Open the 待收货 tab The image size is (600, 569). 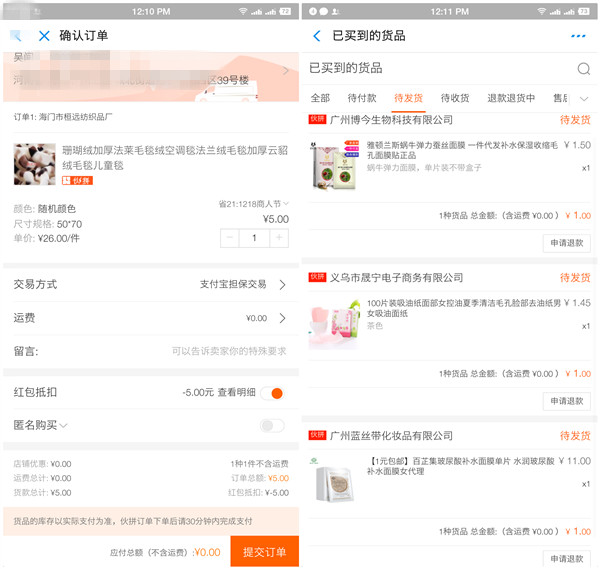455,98
